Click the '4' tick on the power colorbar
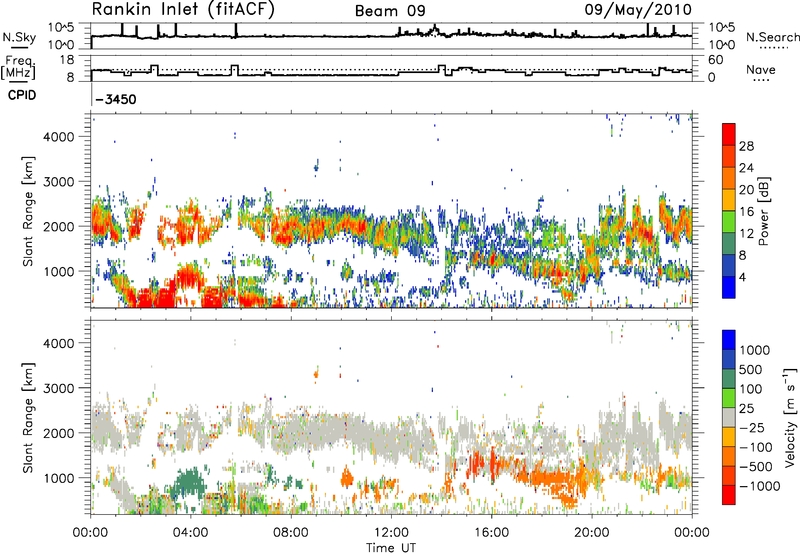Viewport: 800px width, 554px height. (742, 278)
